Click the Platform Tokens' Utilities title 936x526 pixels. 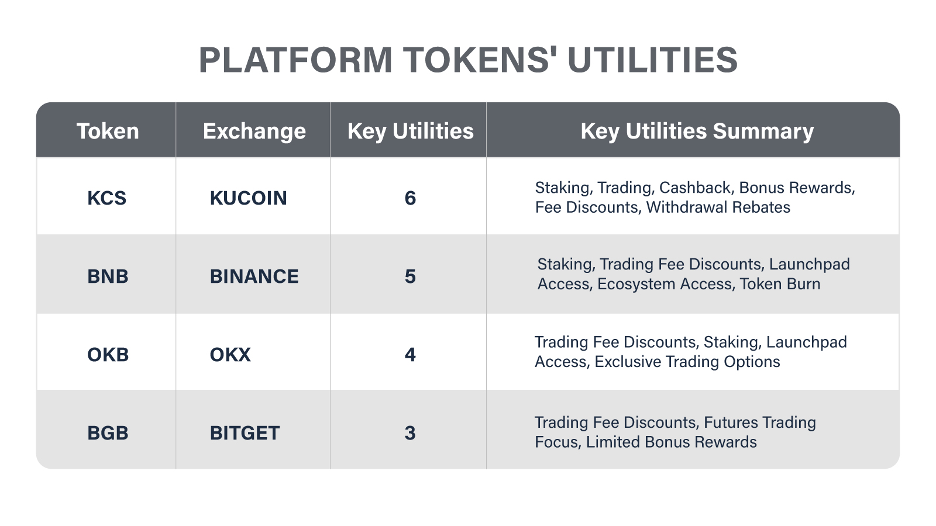468,60
